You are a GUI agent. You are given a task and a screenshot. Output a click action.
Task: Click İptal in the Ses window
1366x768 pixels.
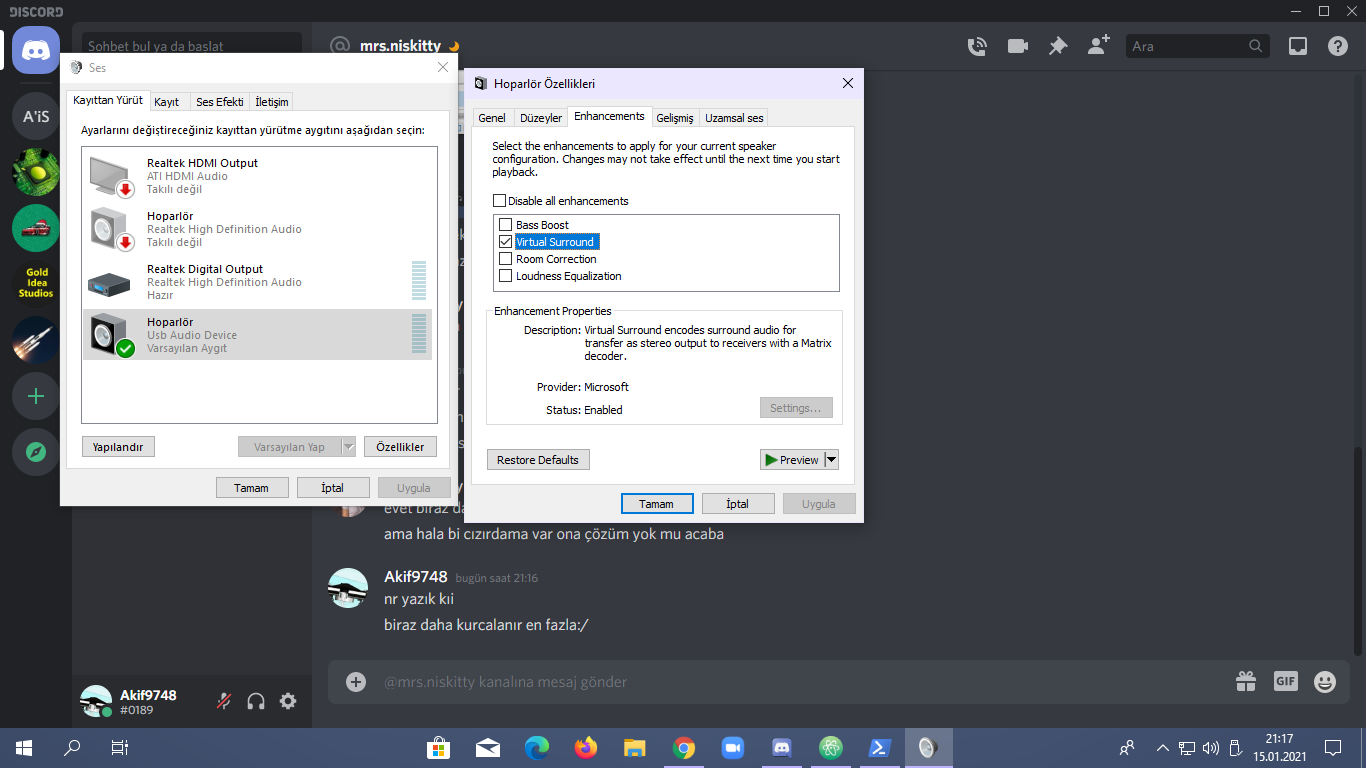coord(332,488)
